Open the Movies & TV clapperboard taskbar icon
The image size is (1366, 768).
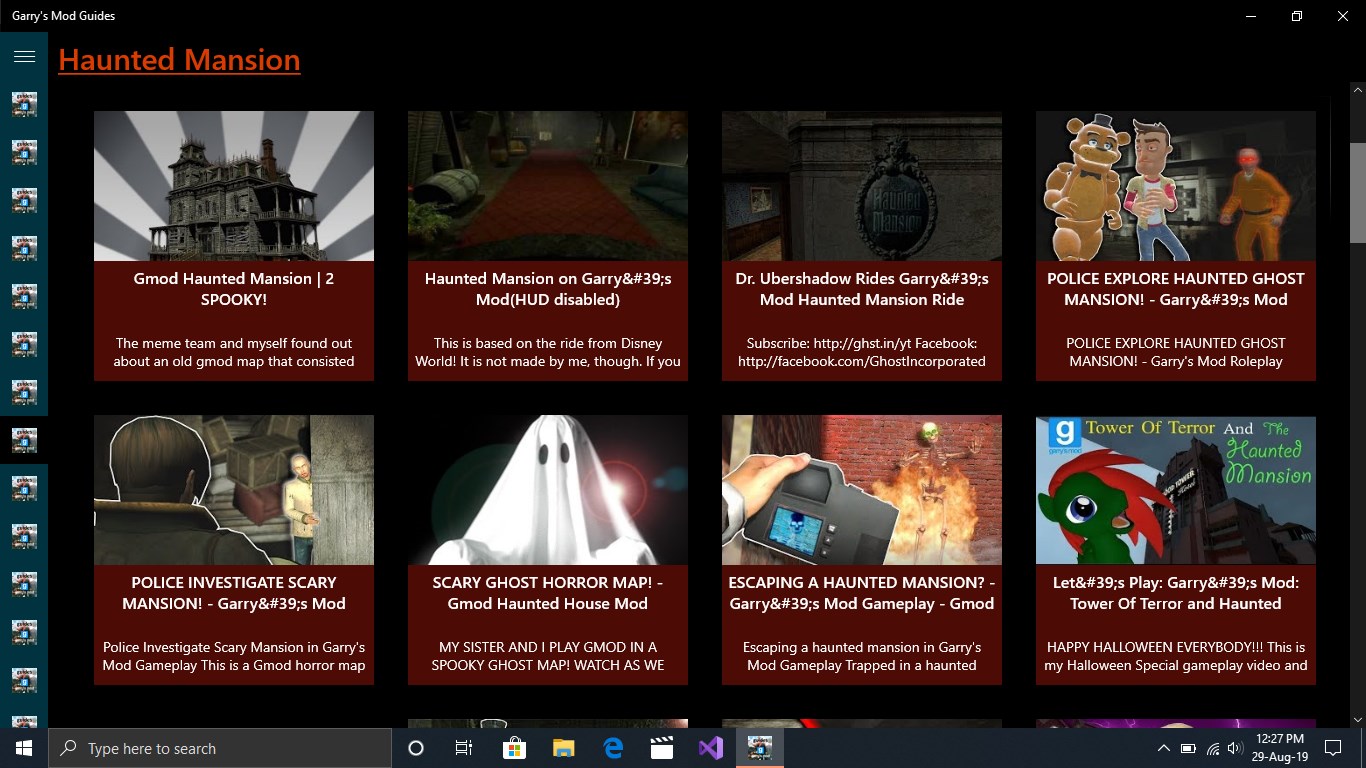(661, 748)
